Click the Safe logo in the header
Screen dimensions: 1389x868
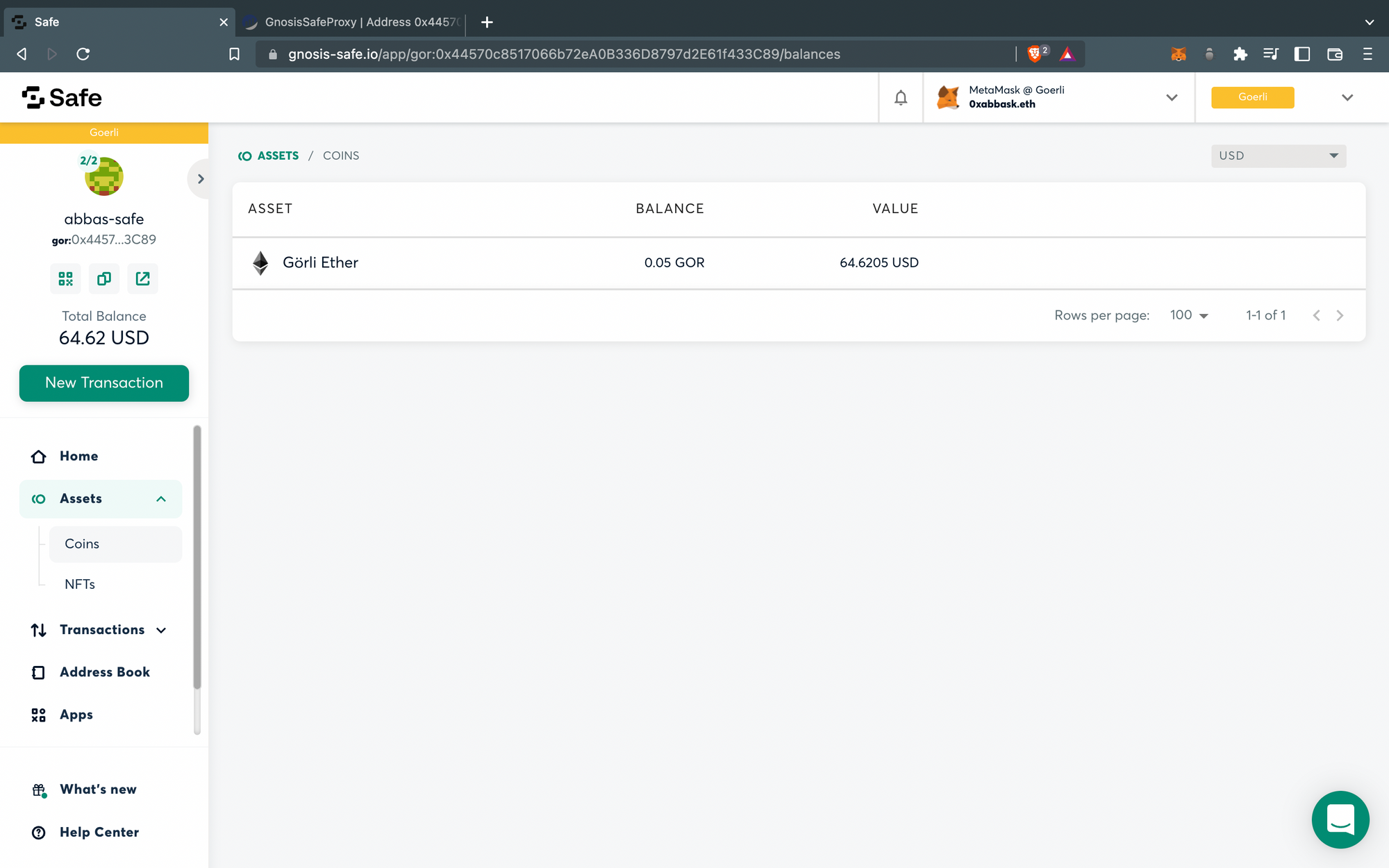(x=63, y=97)
